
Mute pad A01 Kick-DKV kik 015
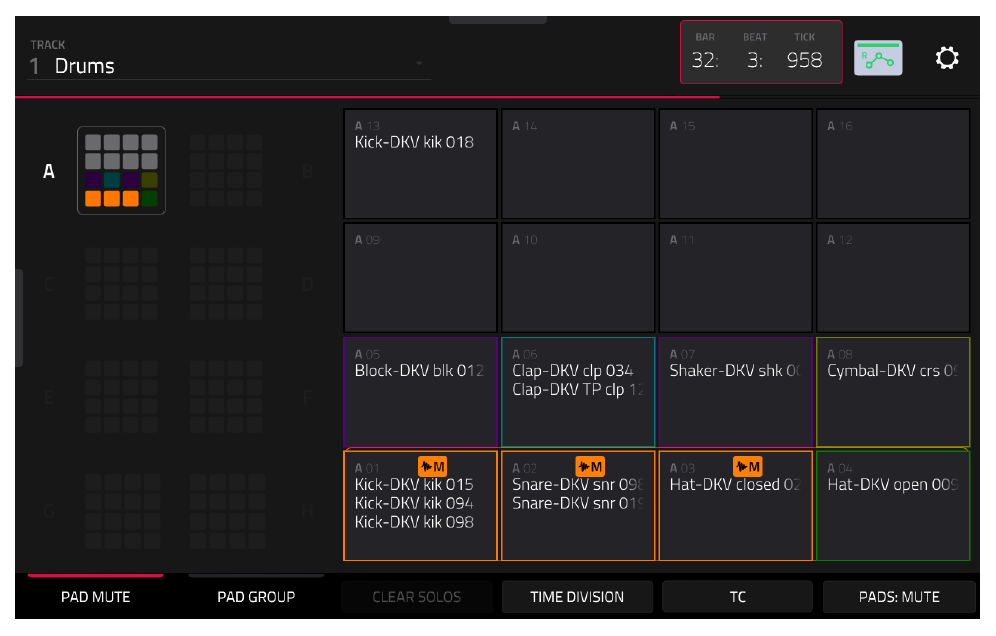pos(420,506)
